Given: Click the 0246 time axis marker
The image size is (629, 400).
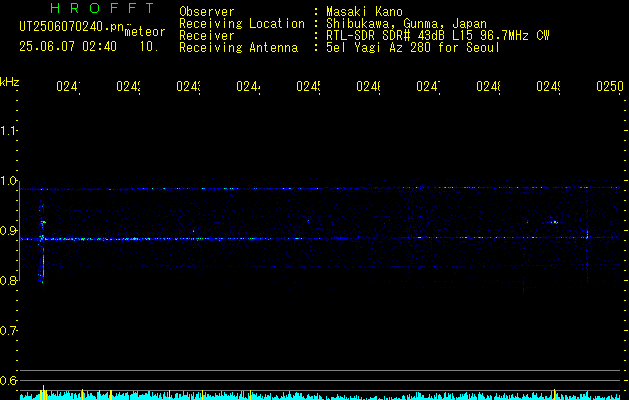Looking at the screenshot, I should 368,86.
